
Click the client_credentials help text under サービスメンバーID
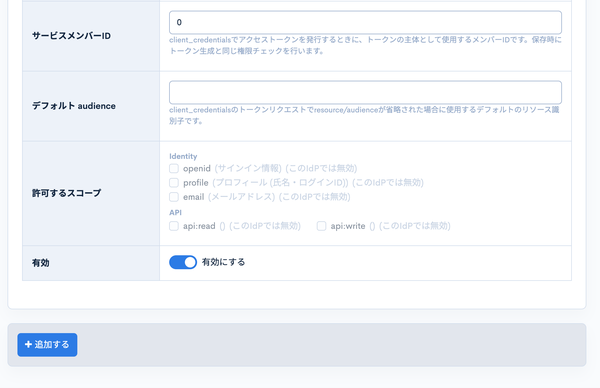[365, 45]
